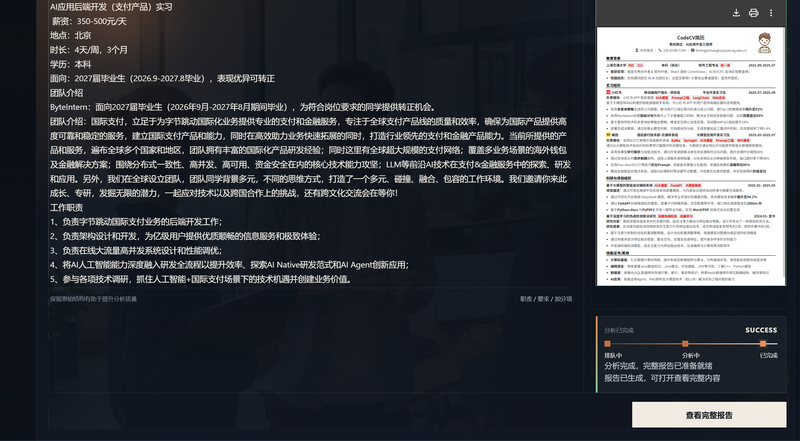Click the 已完成 progress step marker
This screenshot has height=441, width=800.
tap(763, 344)
